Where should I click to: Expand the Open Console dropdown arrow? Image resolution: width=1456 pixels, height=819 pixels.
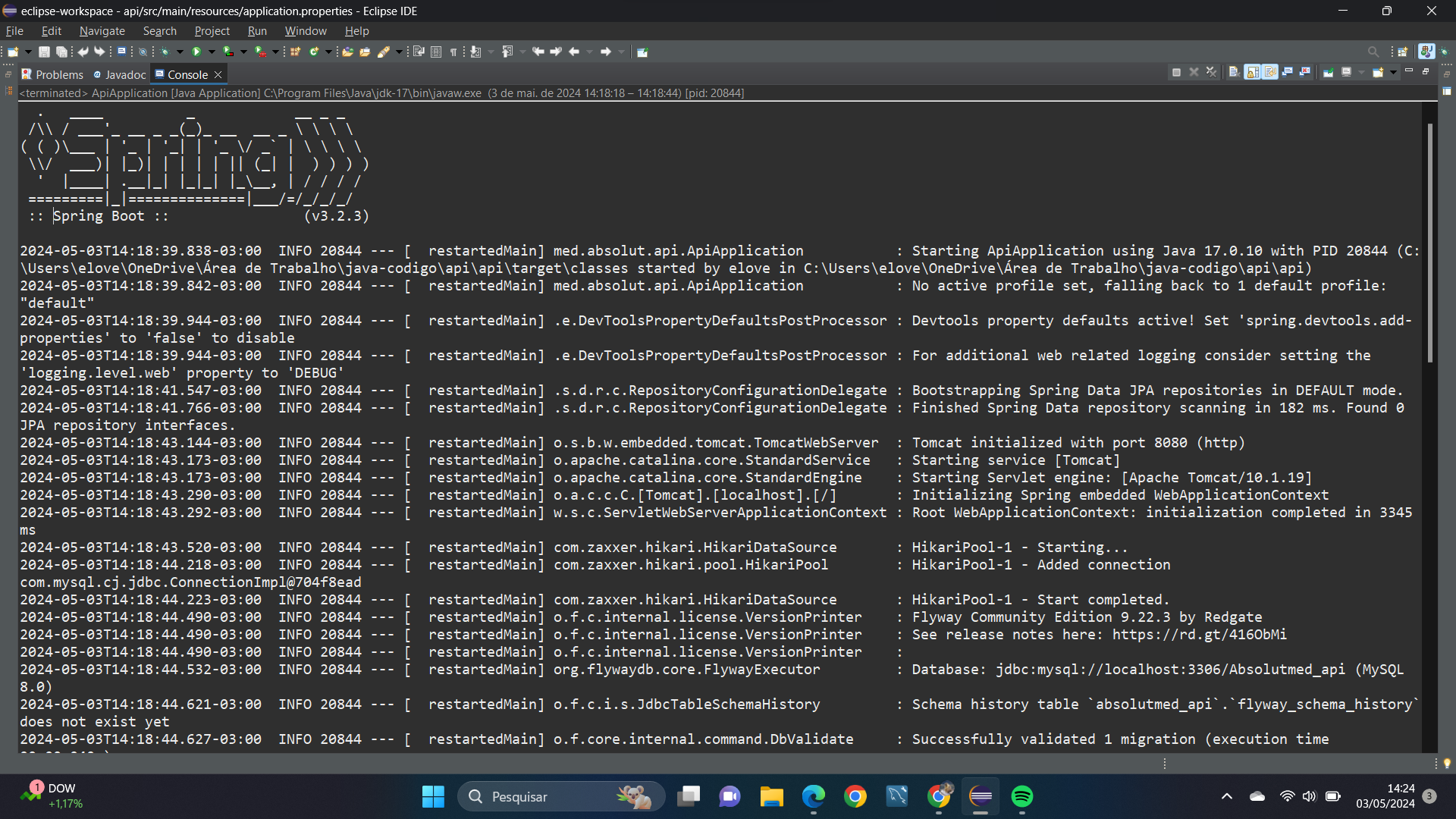(x=1393, y=72)
